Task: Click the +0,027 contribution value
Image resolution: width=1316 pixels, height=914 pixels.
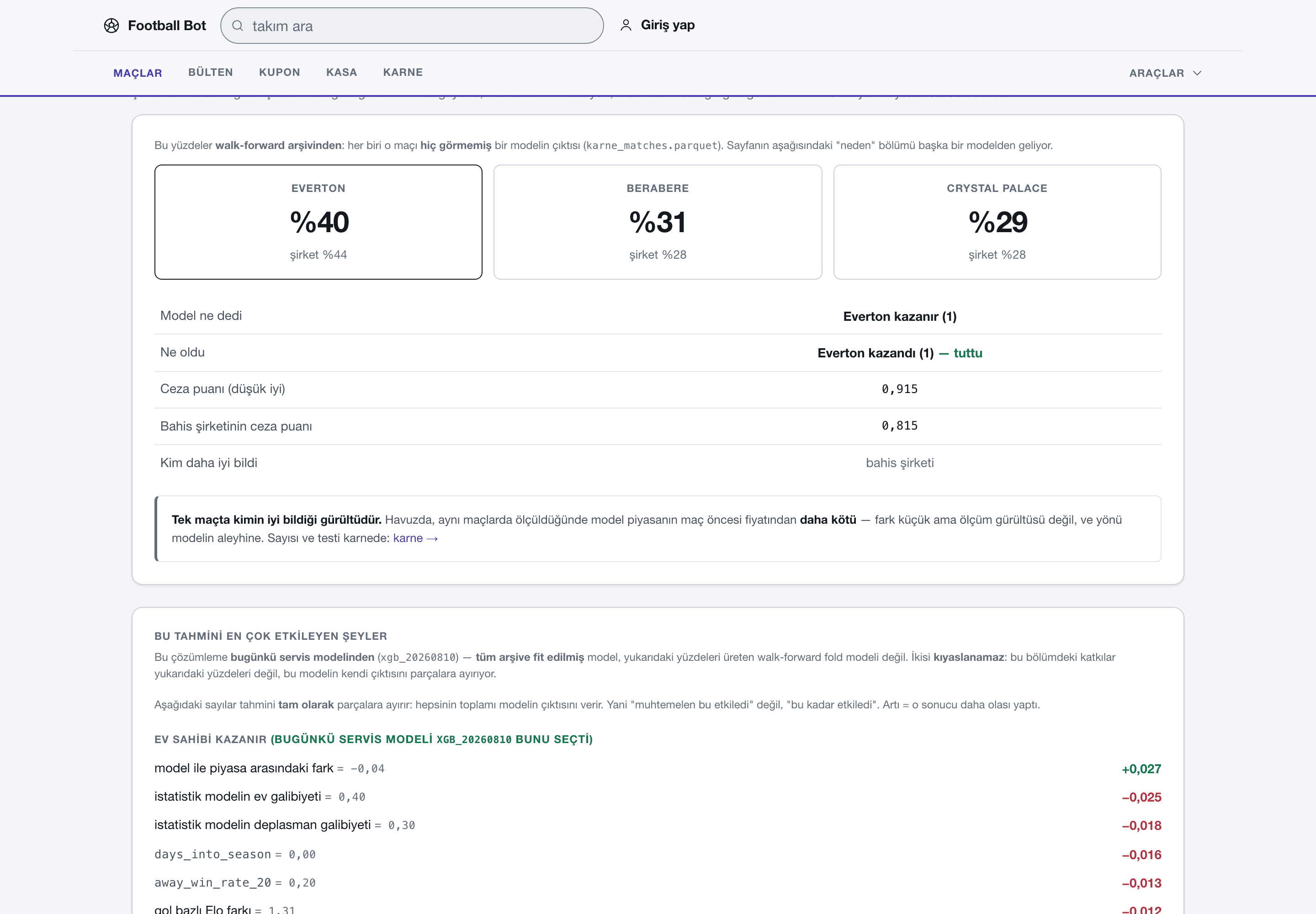Action: (x=1141, y=769)
